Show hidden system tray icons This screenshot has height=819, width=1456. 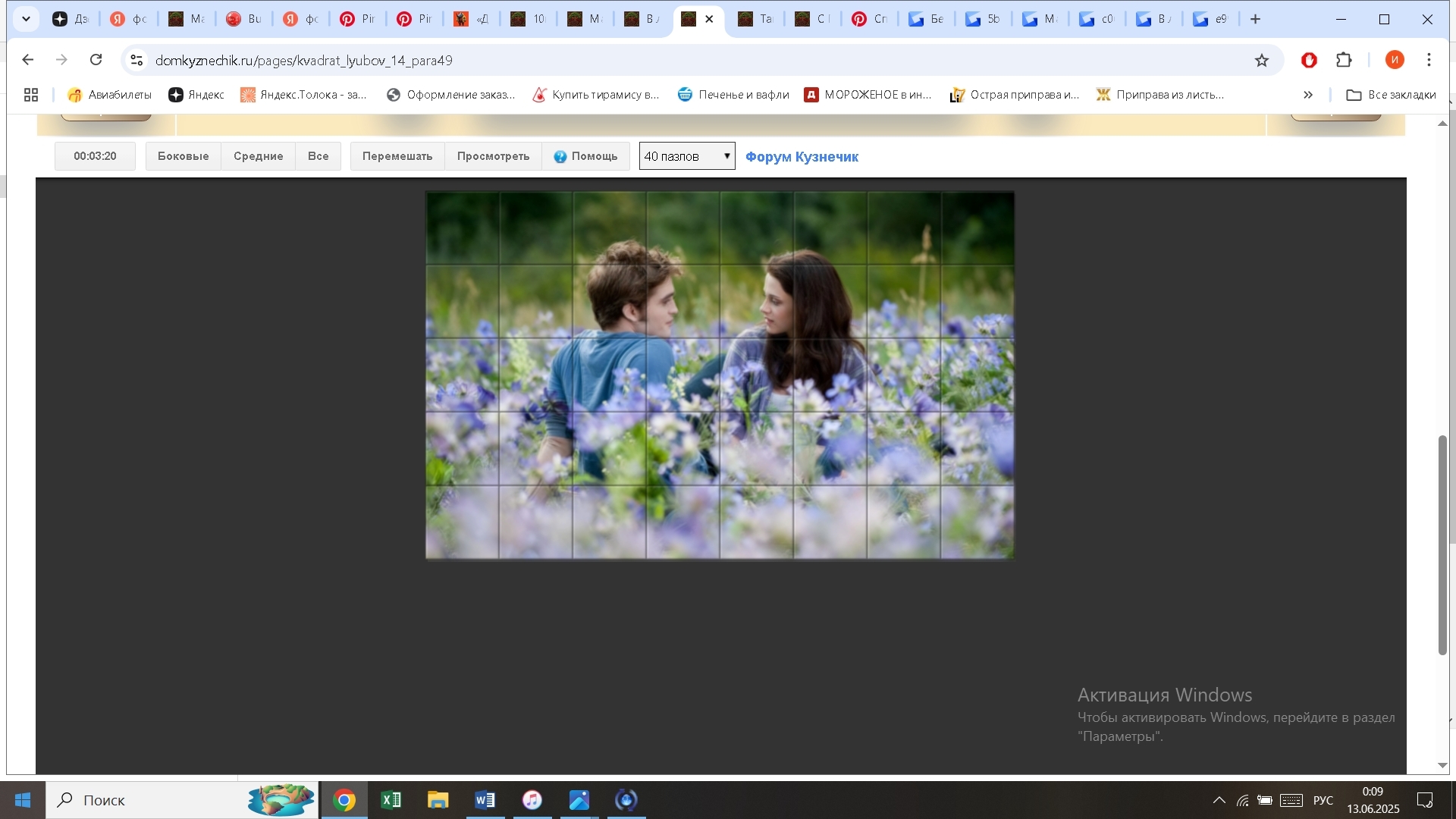click(1219, 800)
